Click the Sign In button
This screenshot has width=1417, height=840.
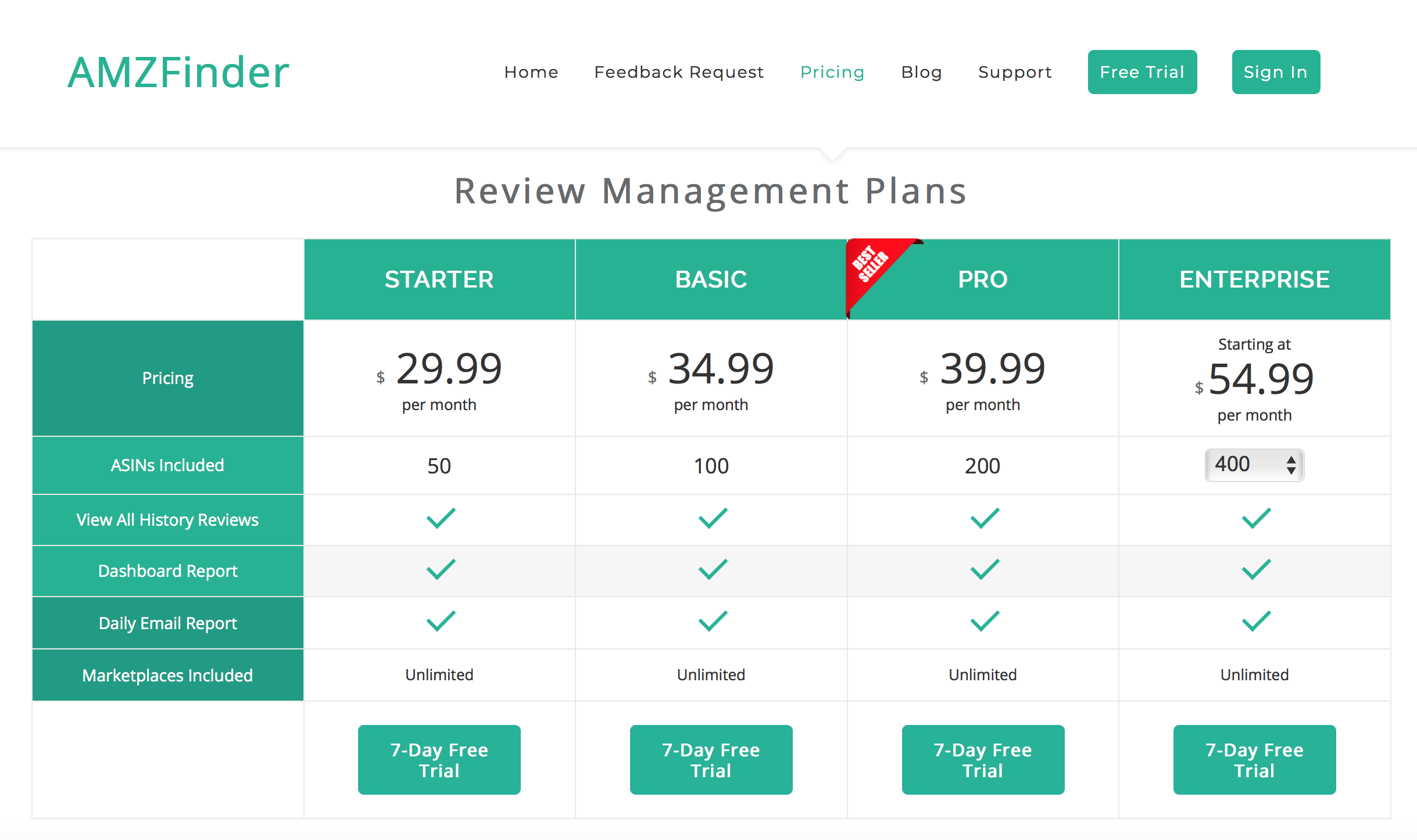pyautogui.click(x=1276, y=72)
